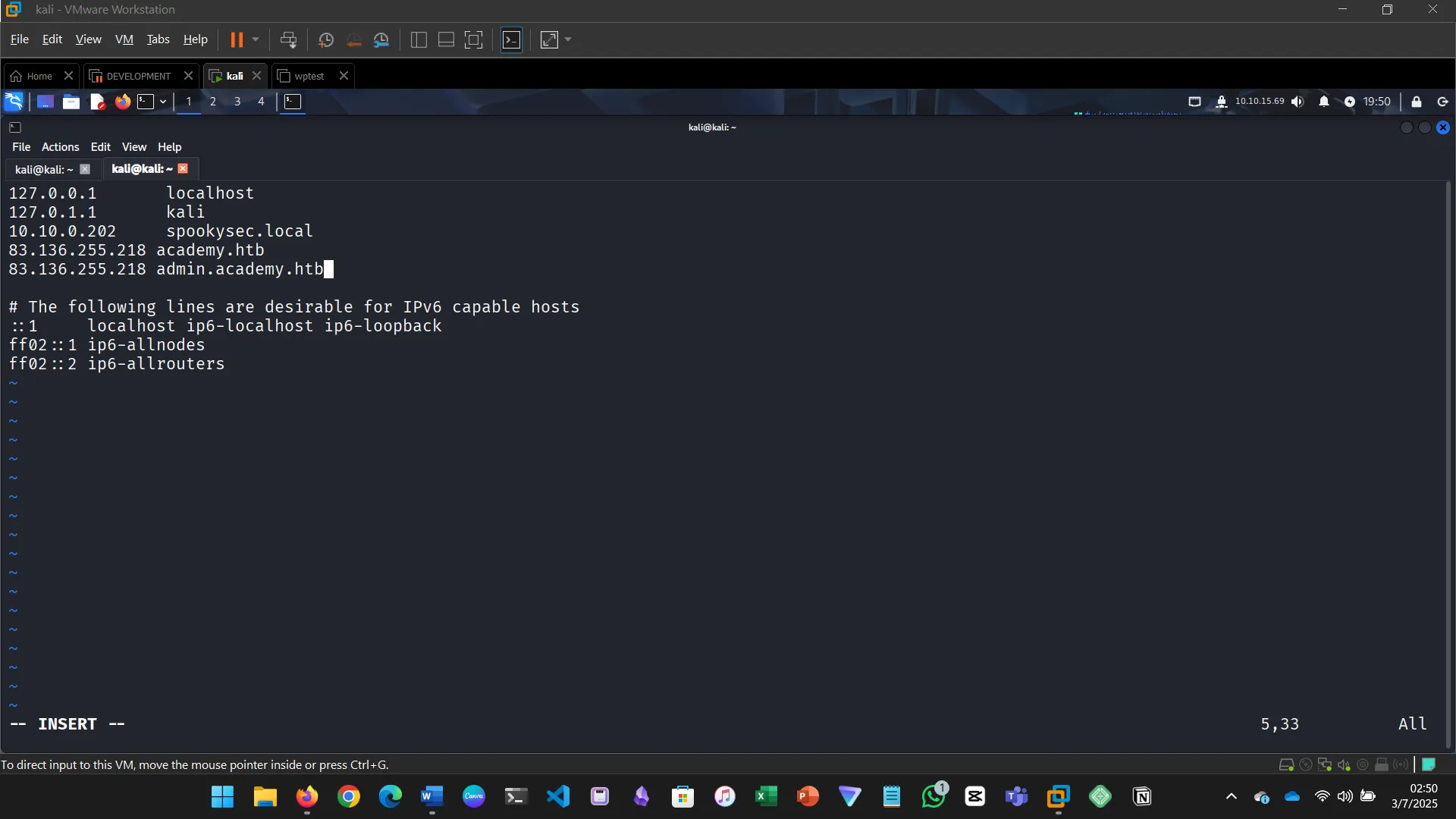The height and width of the screenshot is (819, 1456).
Task: Switch to workspace 2
Action: coord(212,102)
